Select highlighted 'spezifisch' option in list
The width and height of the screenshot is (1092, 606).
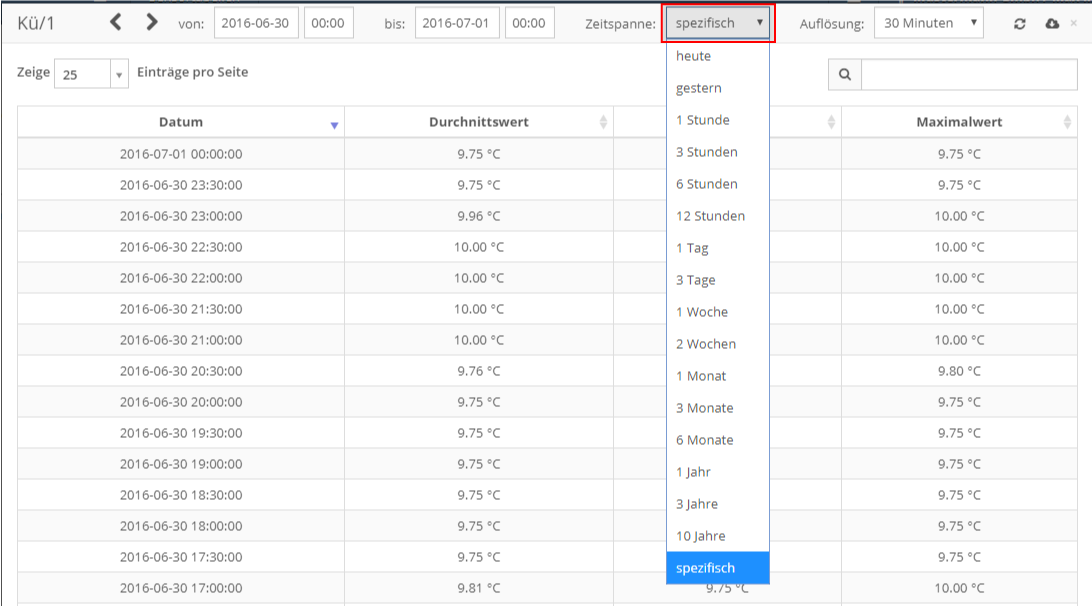click(x=718, y=568)
